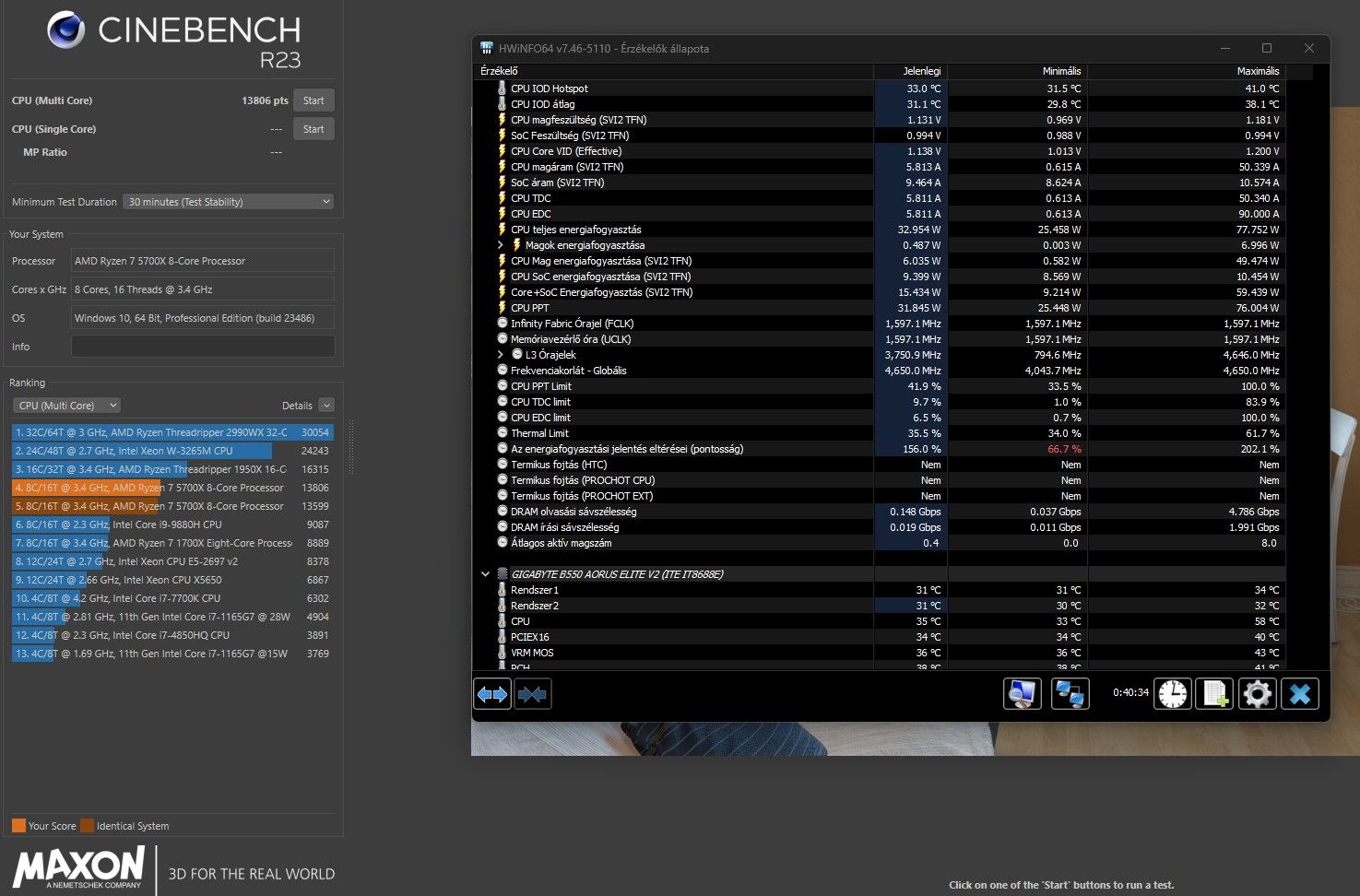The height and width of the screenshot is (896, 1360).
Task: Select ranking entry Threadripper 2990WX
Action: coord(172,432)
